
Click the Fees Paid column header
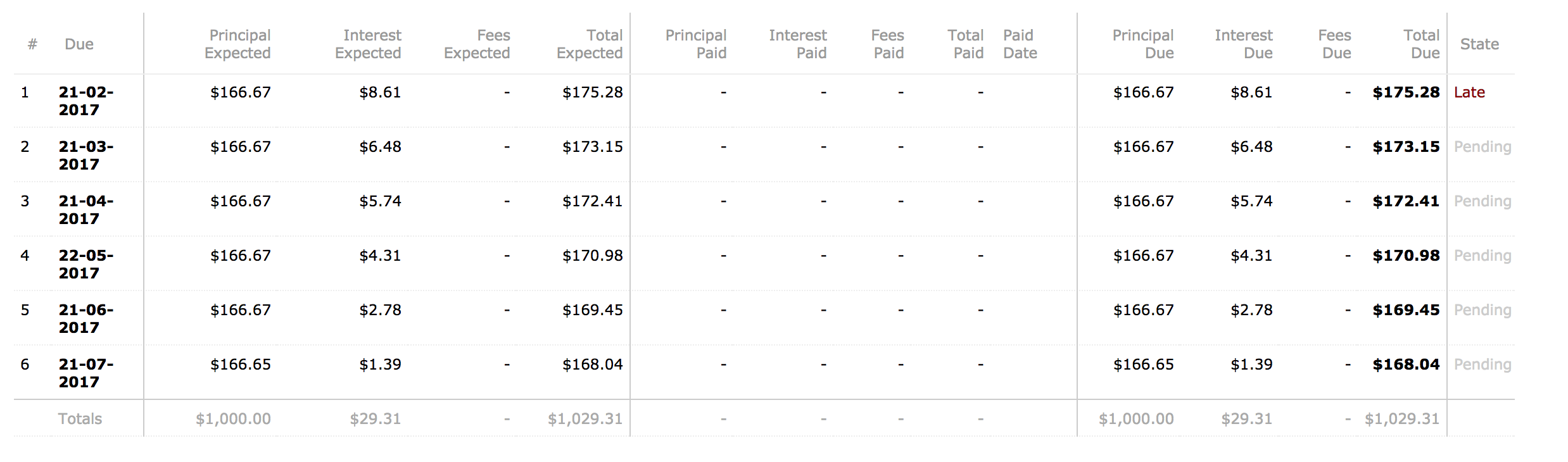(888, 44)
